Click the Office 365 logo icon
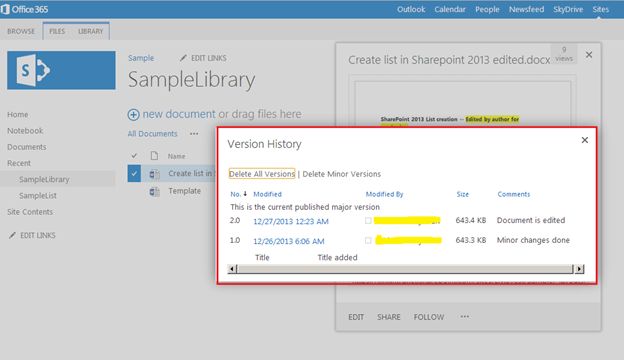 tap(5, 9)
